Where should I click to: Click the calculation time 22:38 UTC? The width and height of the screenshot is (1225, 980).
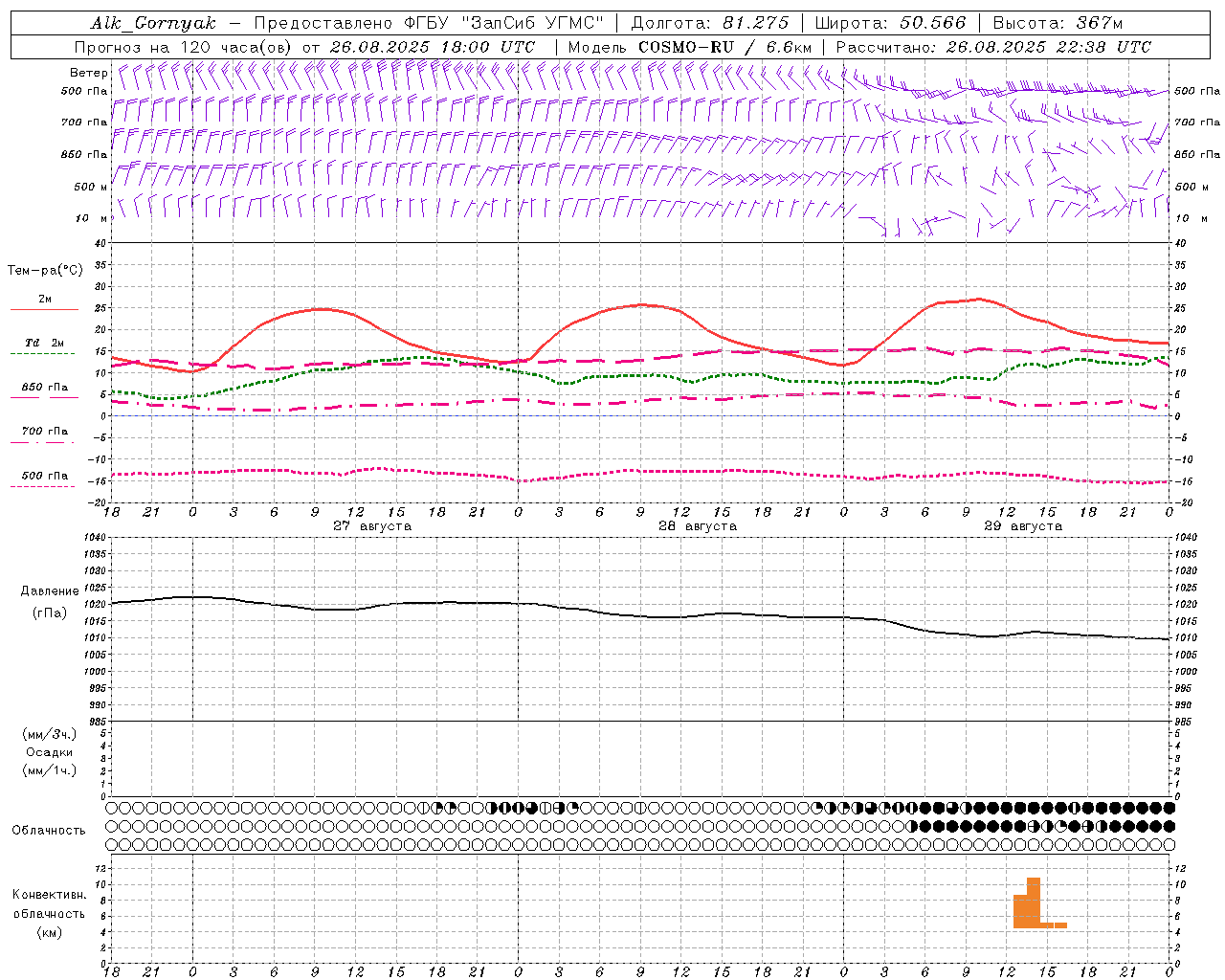tap(1103, 47)
